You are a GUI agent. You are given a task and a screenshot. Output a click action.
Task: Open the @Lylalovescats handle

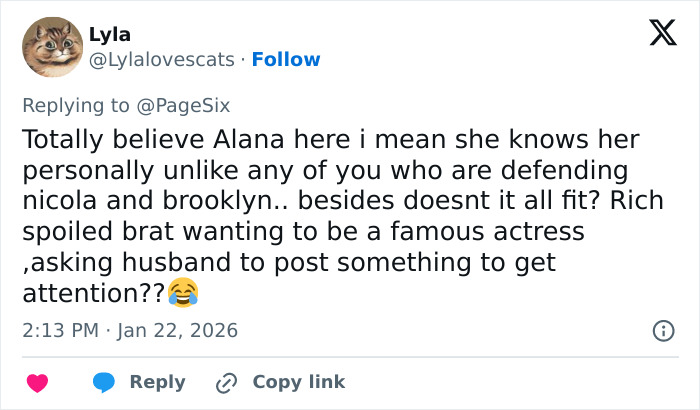point(164,60)
